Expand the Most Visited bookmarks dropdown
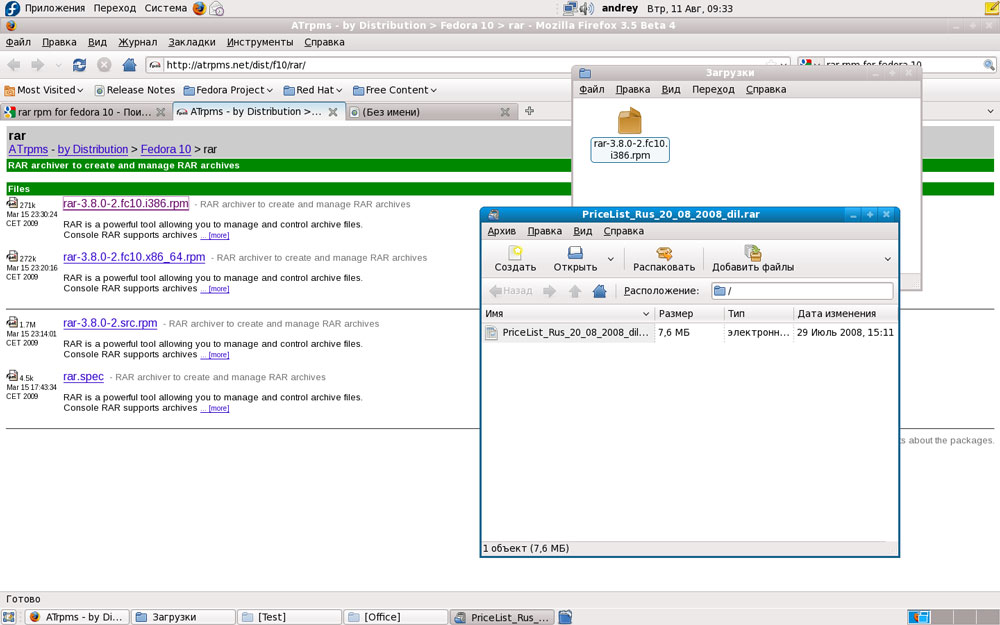 pos(80,90)
